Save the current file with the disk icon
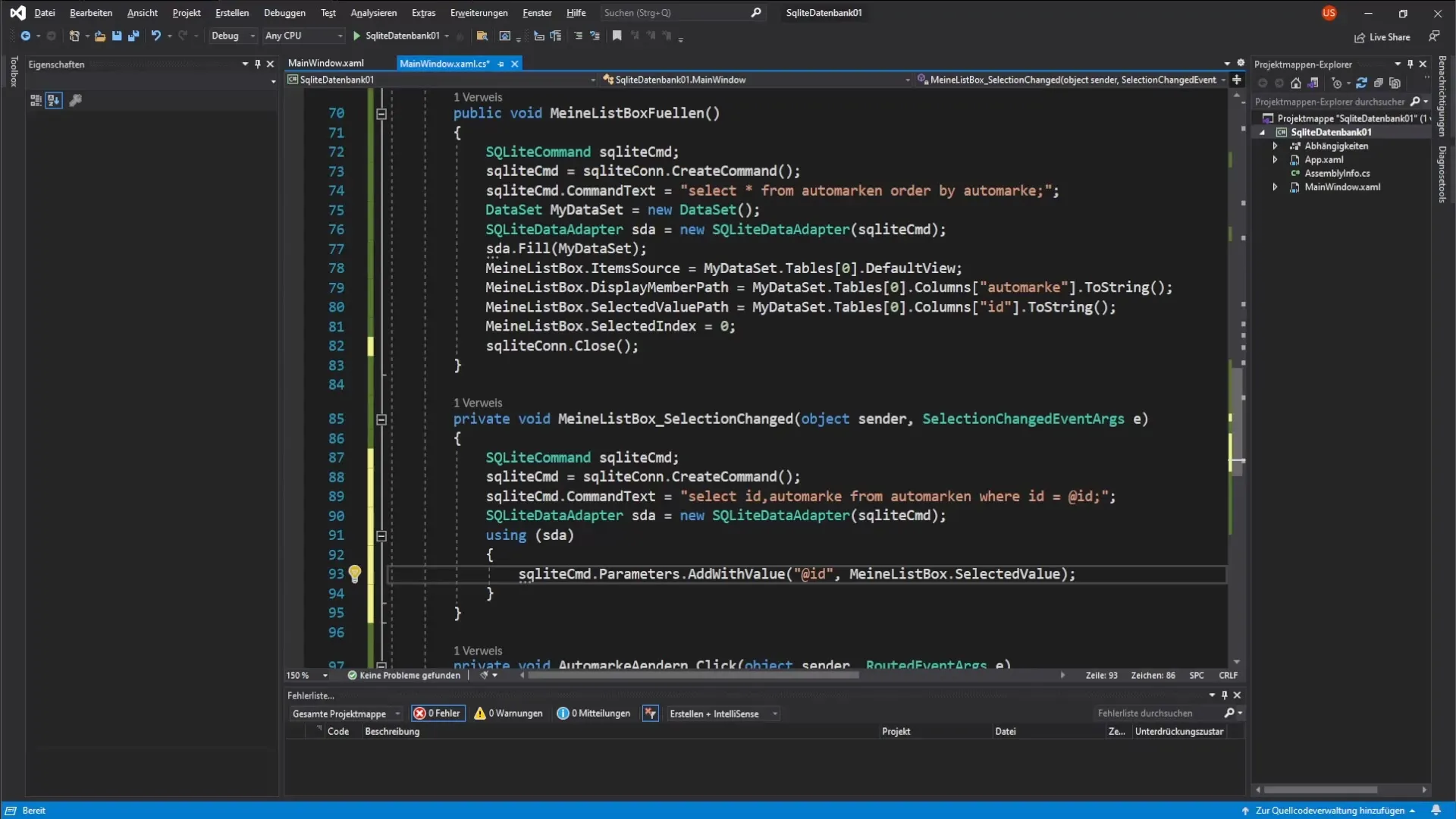 [x=117, y=36]
